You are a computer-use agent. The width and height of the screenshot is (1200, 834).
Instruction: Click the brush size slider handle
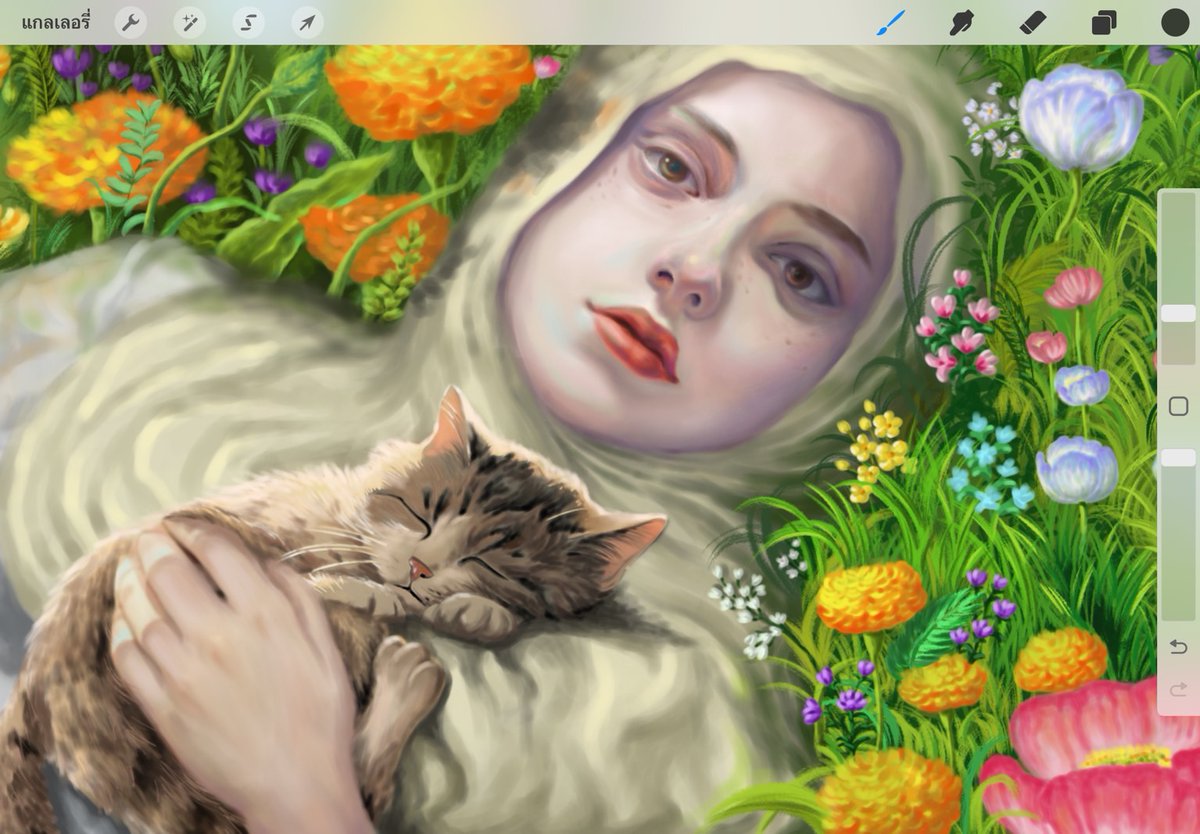point(1178,313)
